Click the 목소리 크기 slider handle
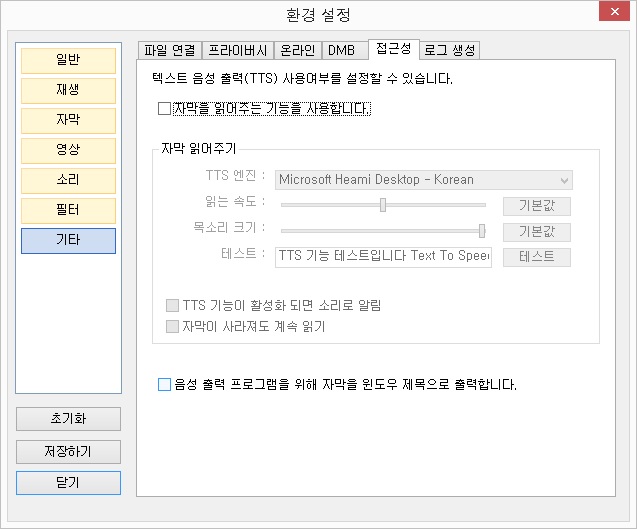 [x=482, y=231]
